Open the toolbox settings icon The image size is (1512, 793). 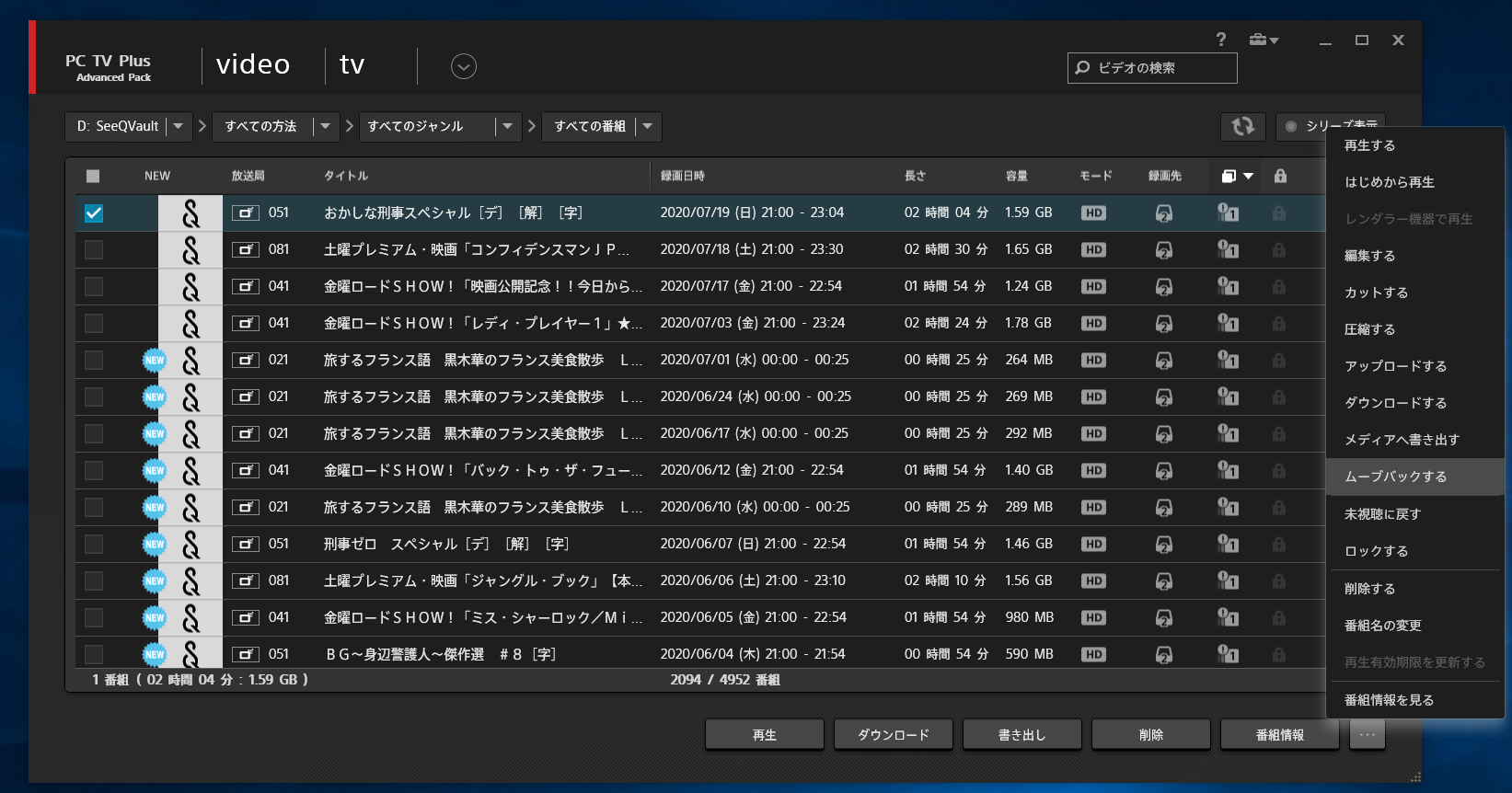1263,40
